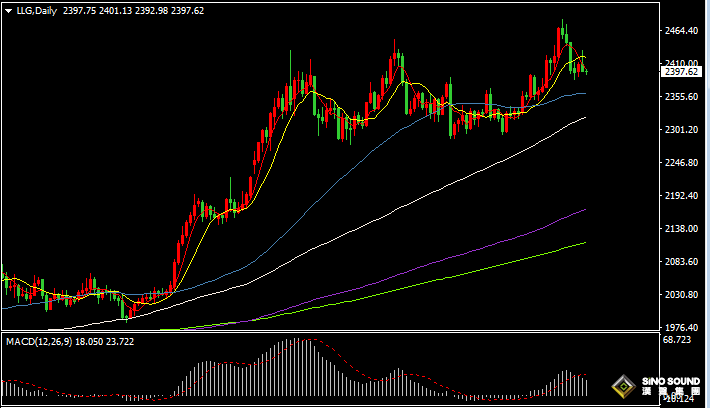Click the highest candlestick near 2464.40
The height and width of the screenshot is (408, 710).
(563, 30)
